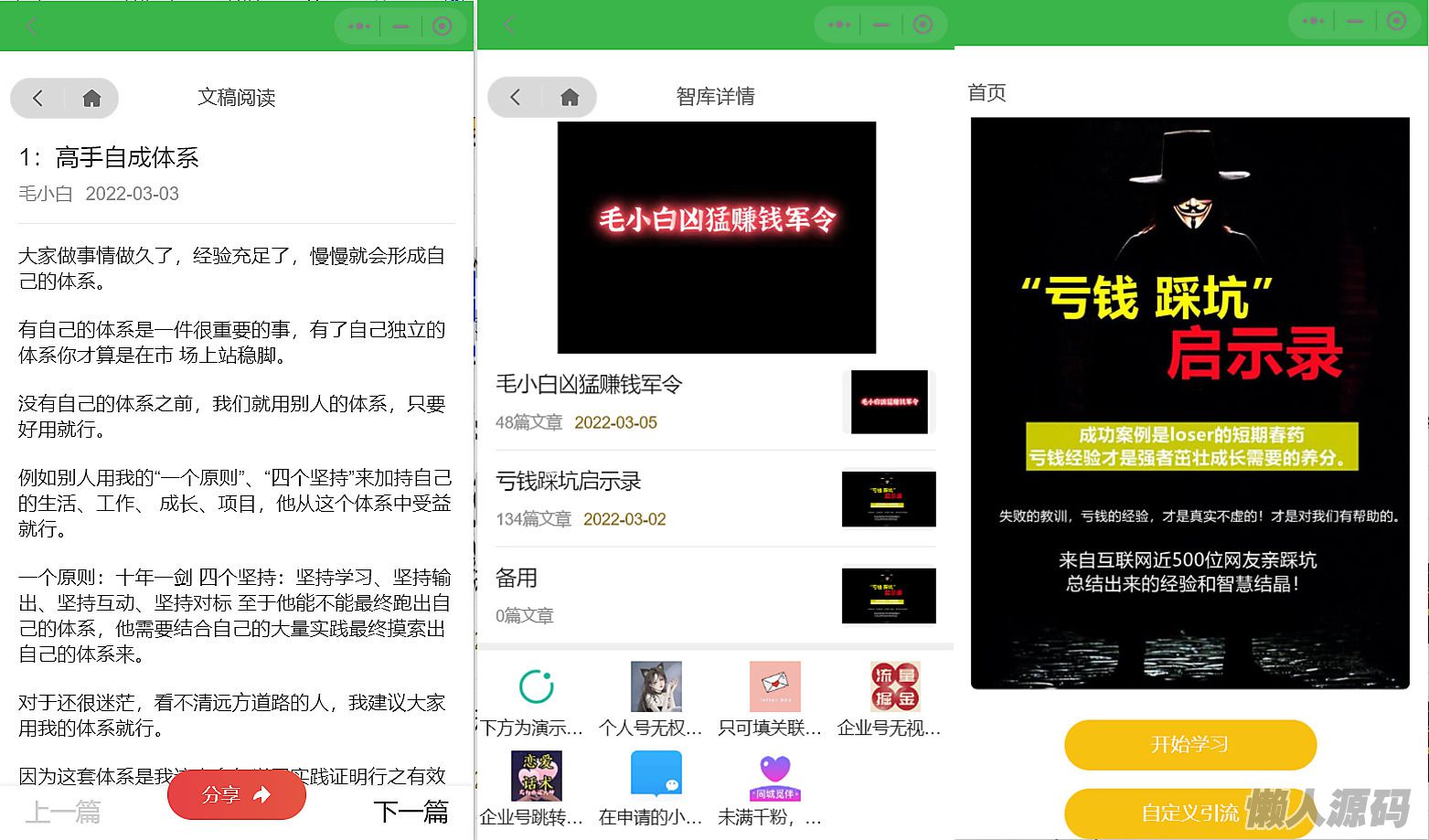1429x840 pixels.
Task: Click the article heading 1：高手自成体系
Action: 109,158
